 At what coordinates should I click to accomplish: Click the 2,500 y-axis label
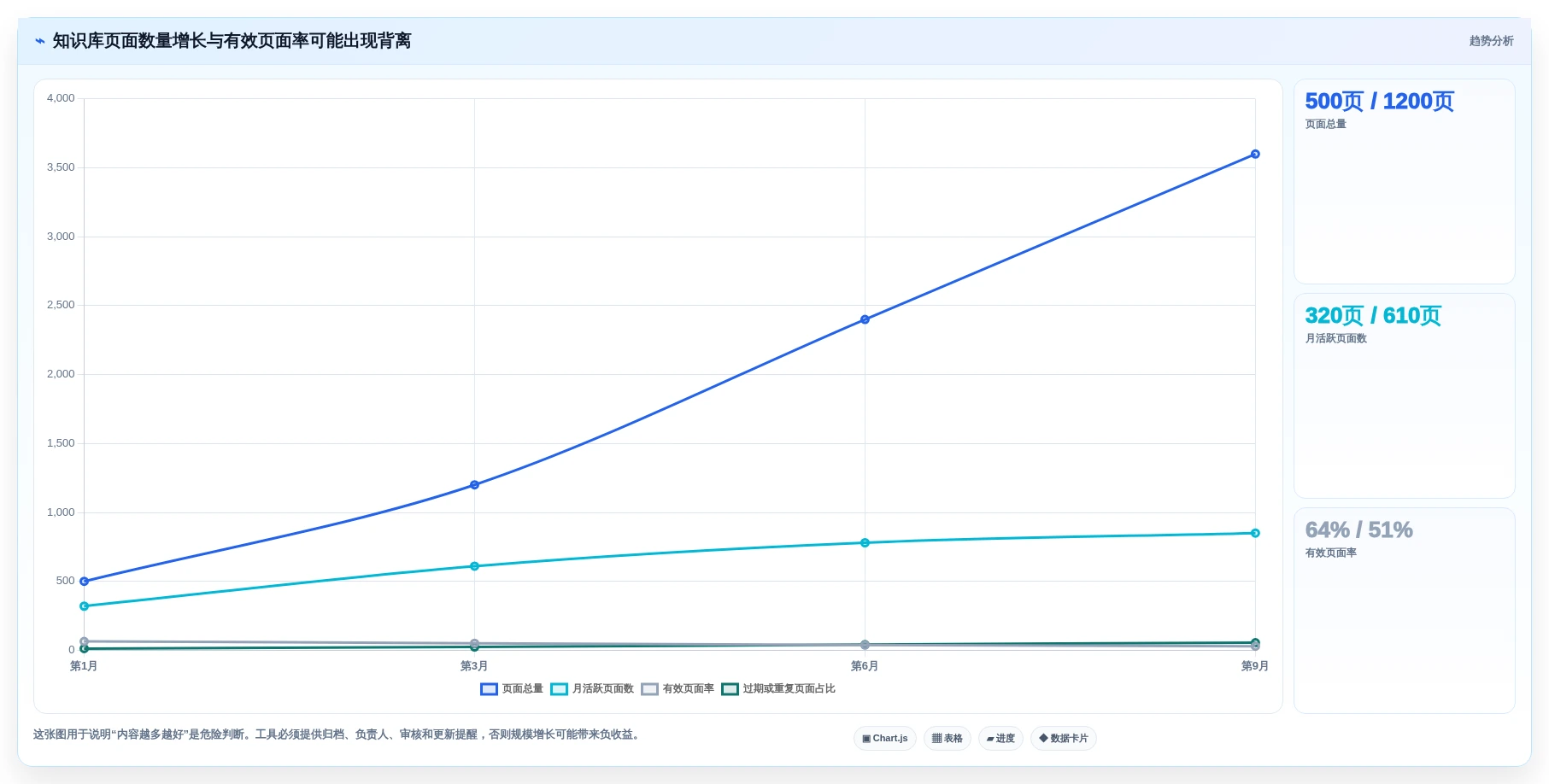[x=61, y=305]
